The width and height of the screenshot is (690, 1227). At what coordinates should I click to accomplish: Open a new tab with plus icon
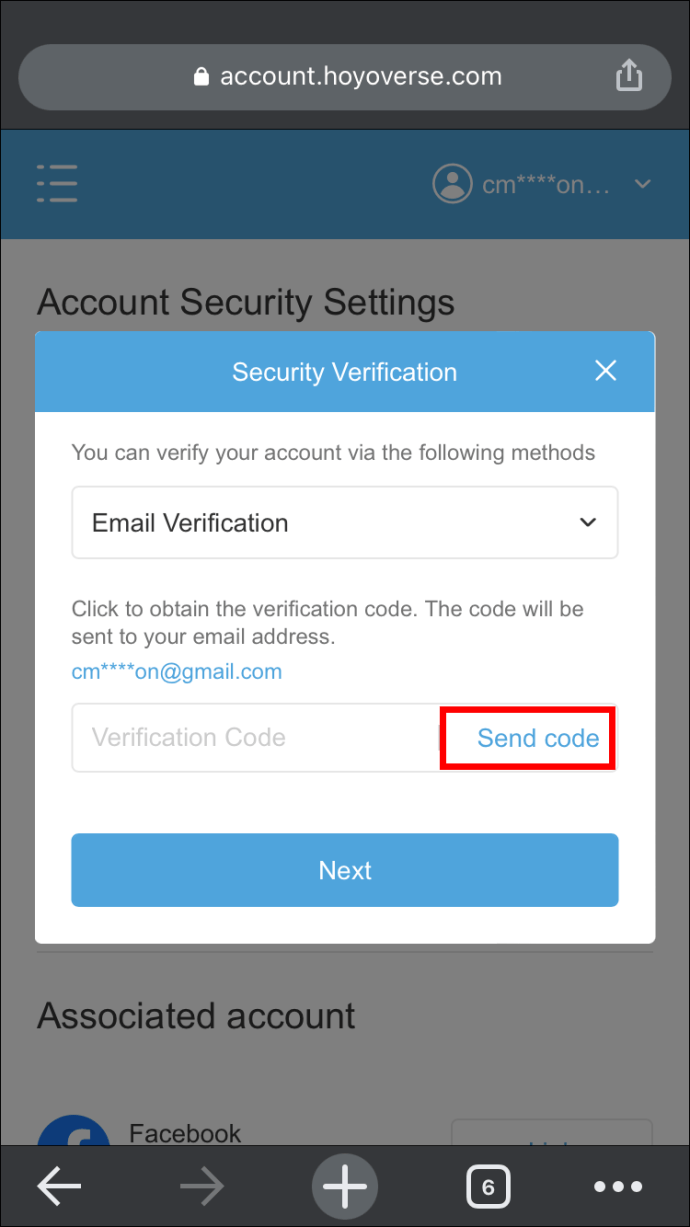[x=345, y=1187]
